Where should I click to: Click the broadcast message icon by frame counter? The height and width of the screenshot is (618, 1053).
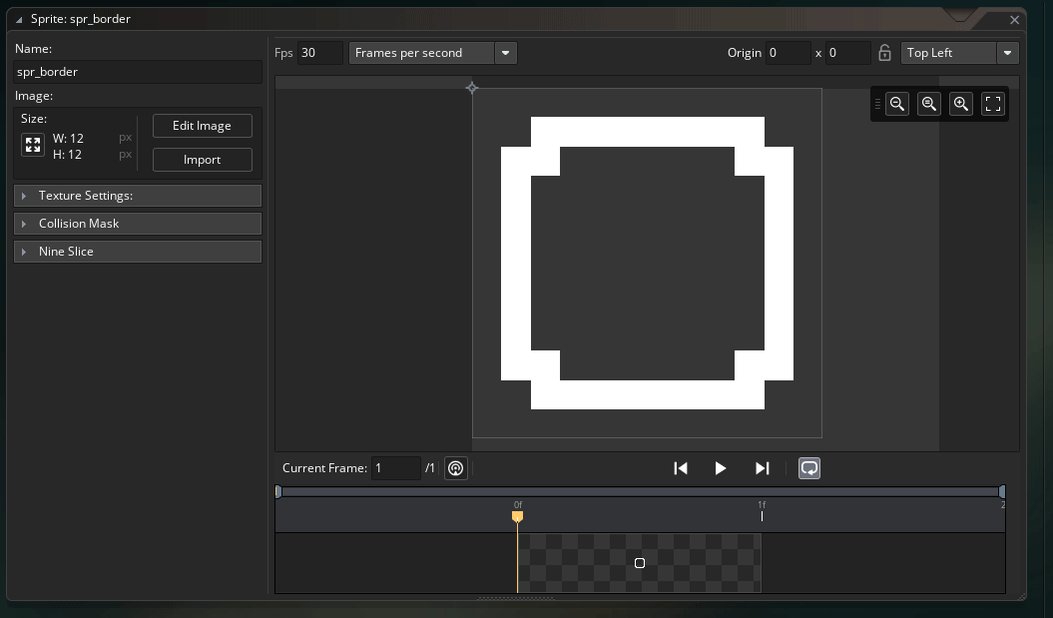(x=456, y=468)
